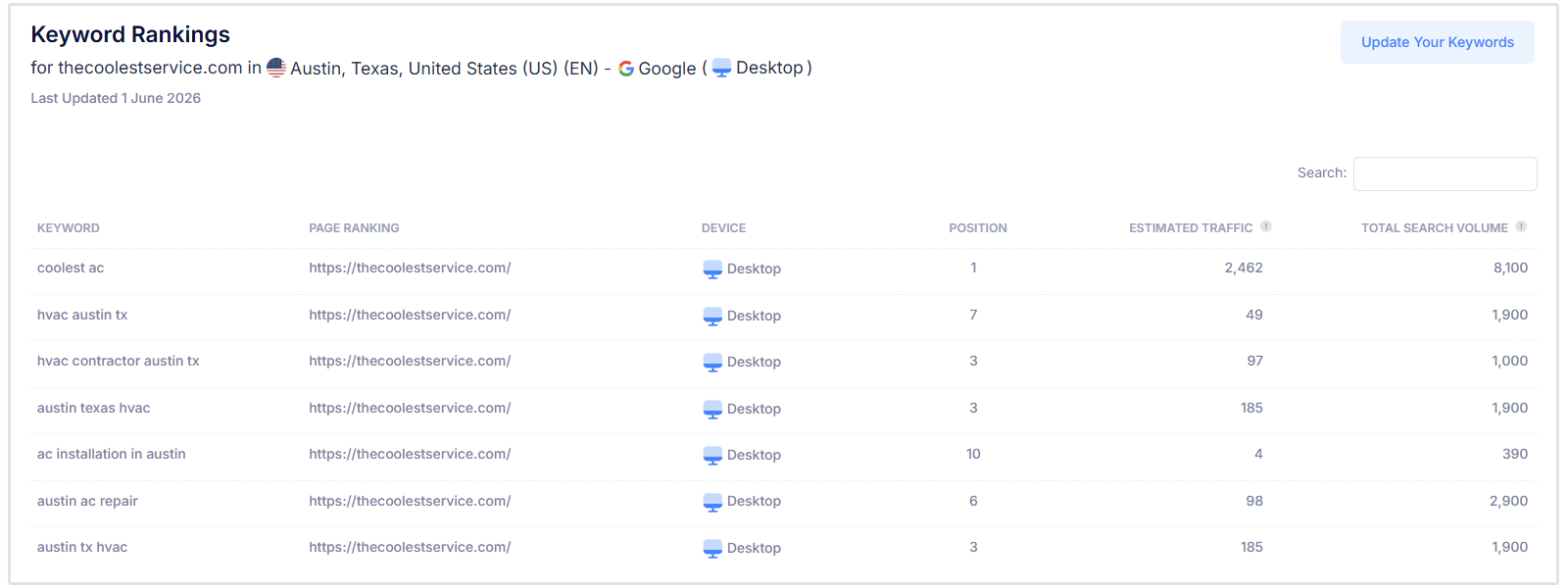Screen dimensions: 1568x588
Task: Open the page URL for austin texas hvac
Action: click(410, 408)
